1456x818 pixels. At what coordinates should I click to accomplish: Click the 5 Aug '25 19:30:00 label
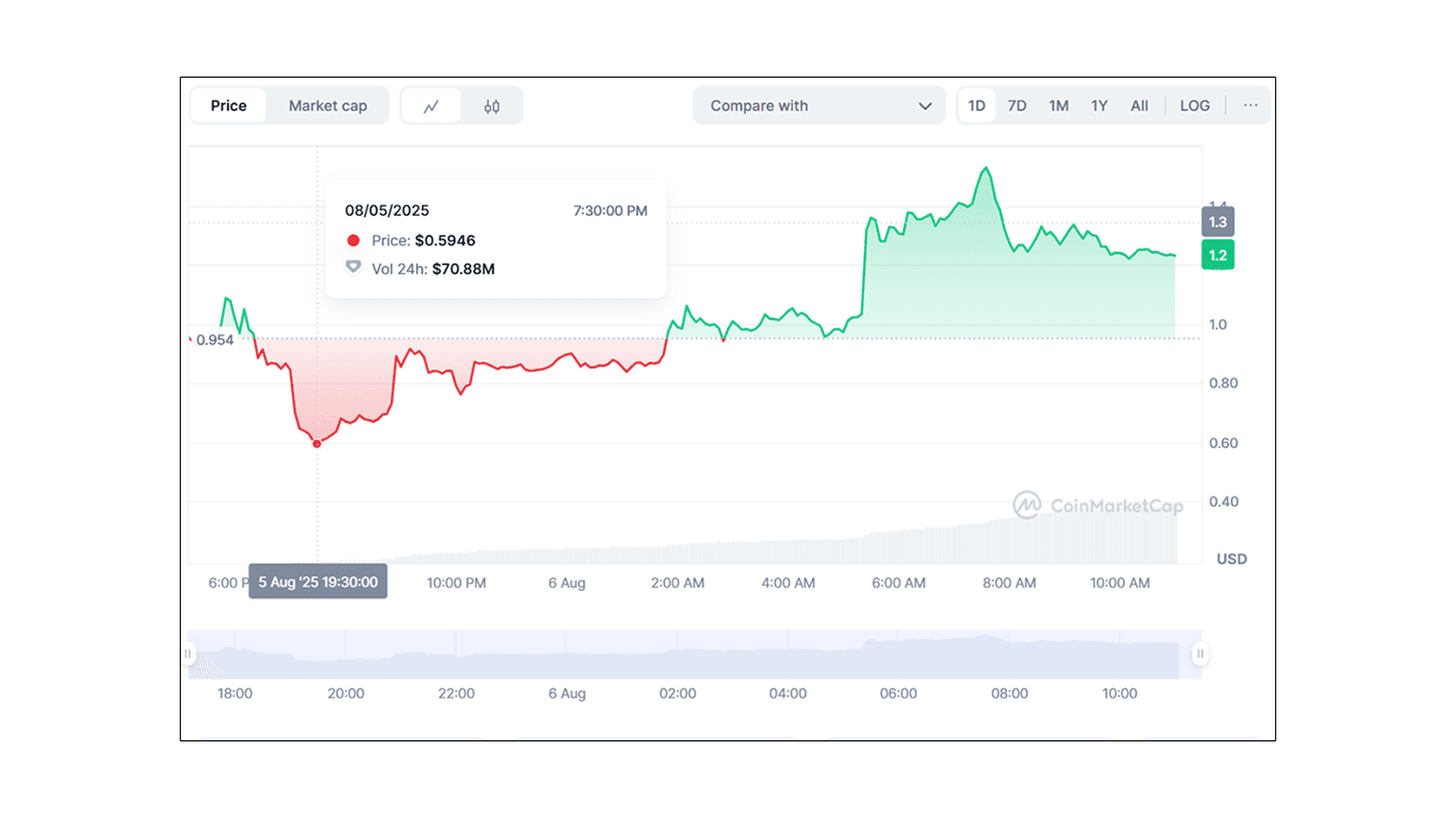(318, 581)
